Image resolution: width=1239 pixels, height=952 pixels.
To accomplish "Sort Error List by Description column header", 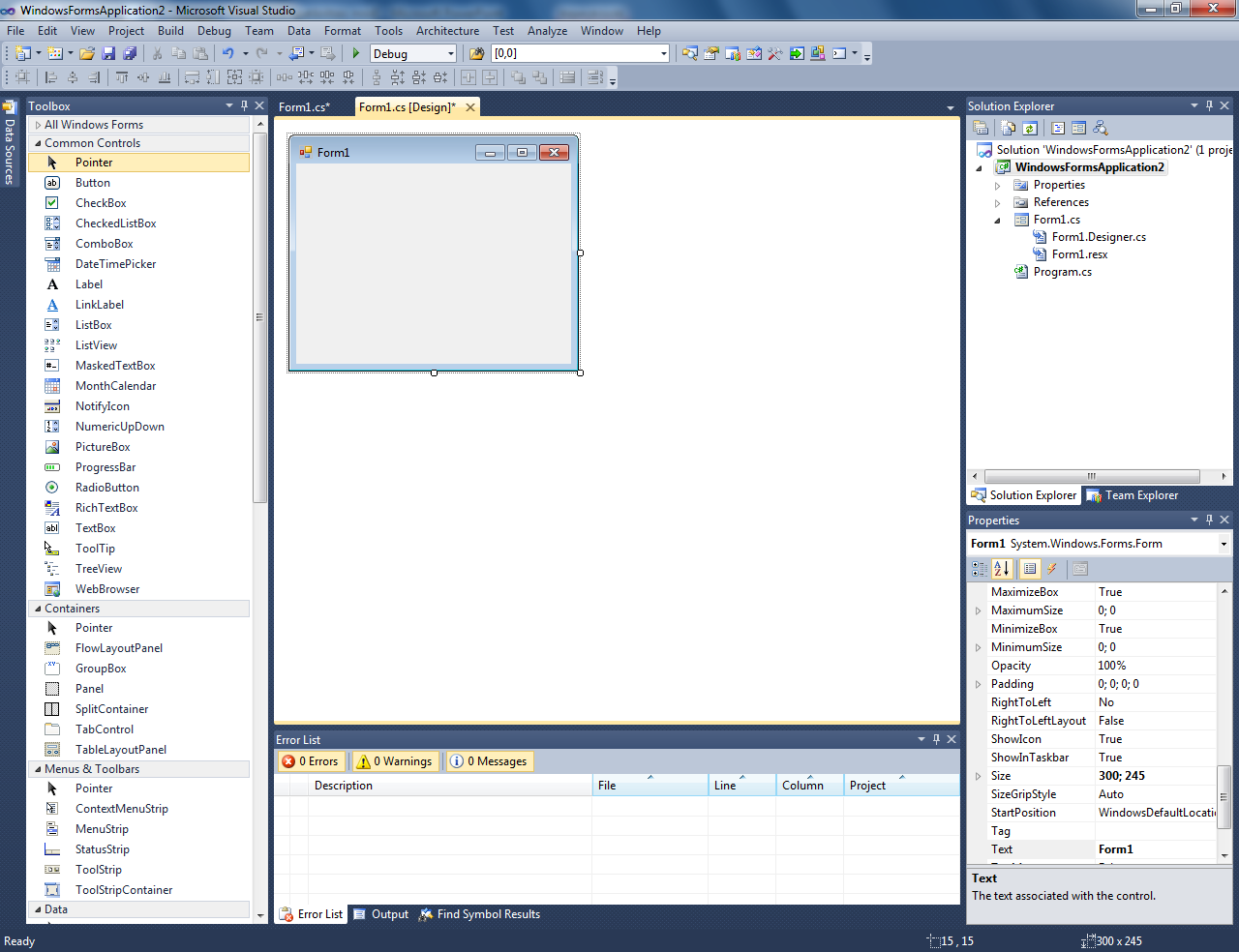I will click(x=450, y=786).
